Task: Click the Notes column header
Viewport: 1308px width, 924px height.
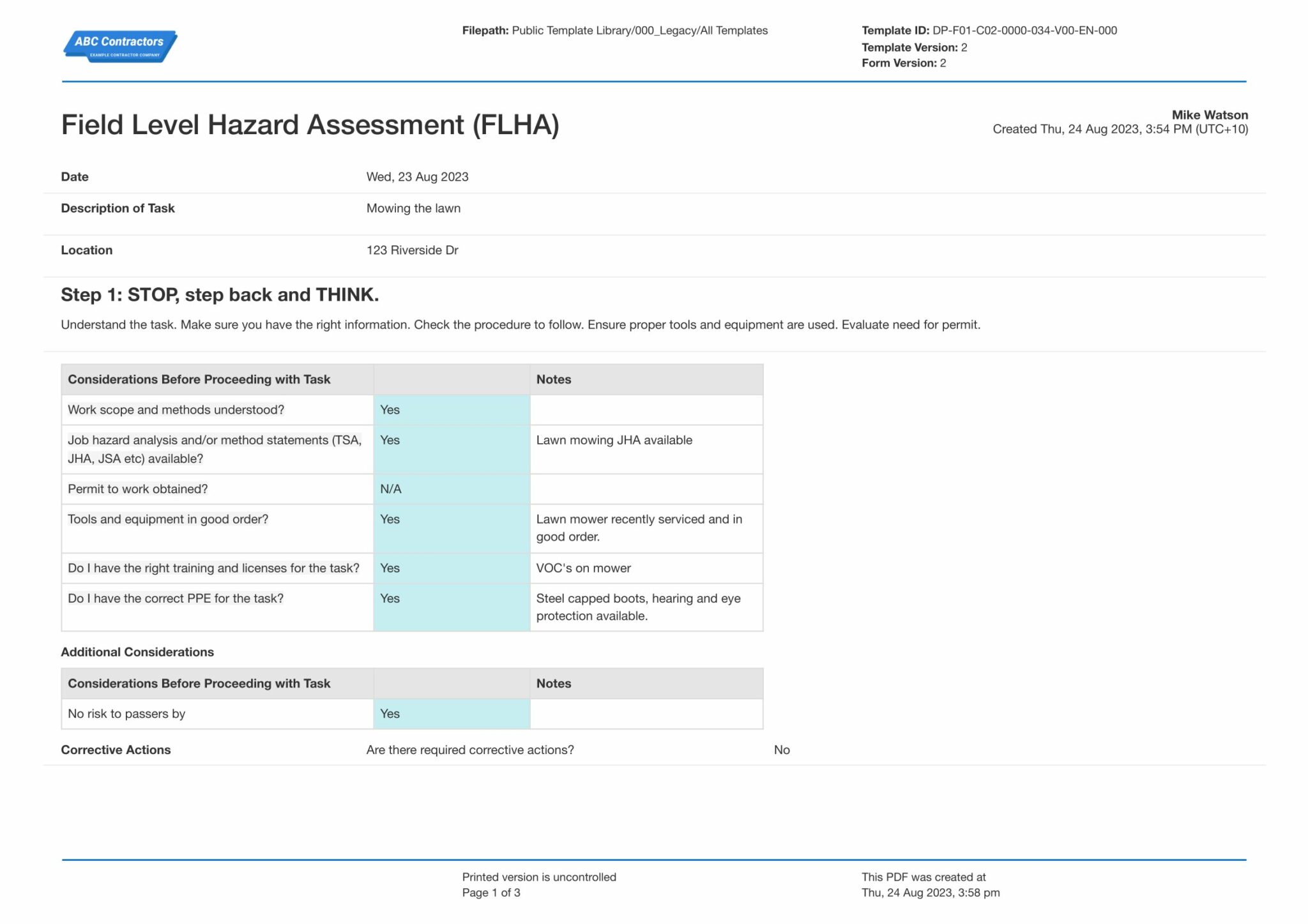Action: tap(553, 379)
